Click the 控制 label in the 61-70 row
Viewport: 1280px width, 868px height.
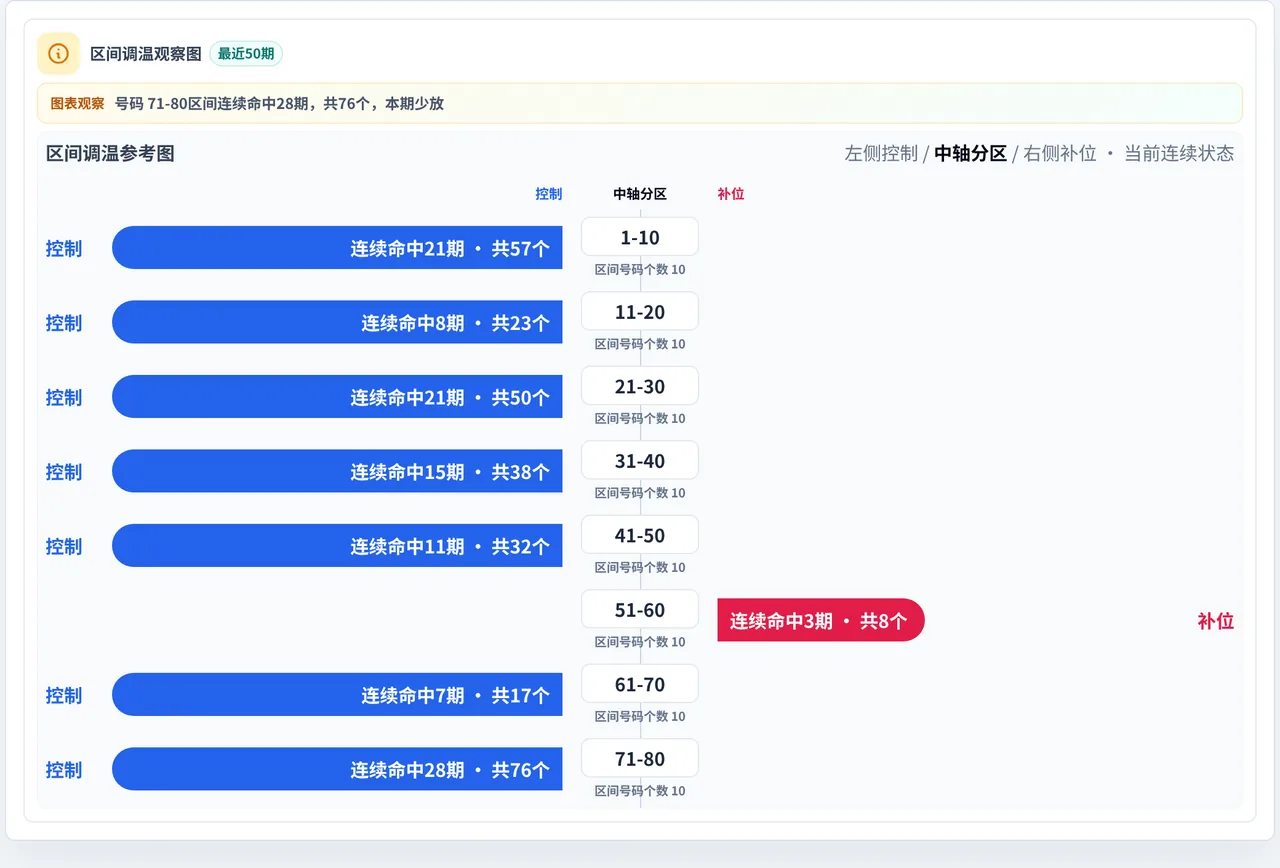coord(64,695)
